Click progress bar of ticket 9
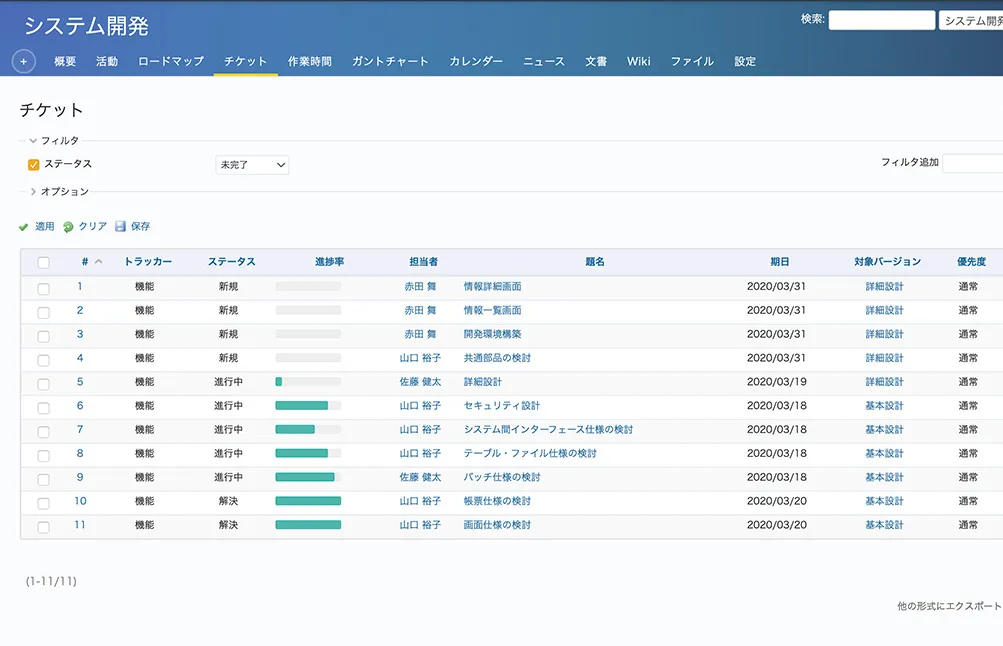Viewport: 1003px width, 646px height. [308, 478]
